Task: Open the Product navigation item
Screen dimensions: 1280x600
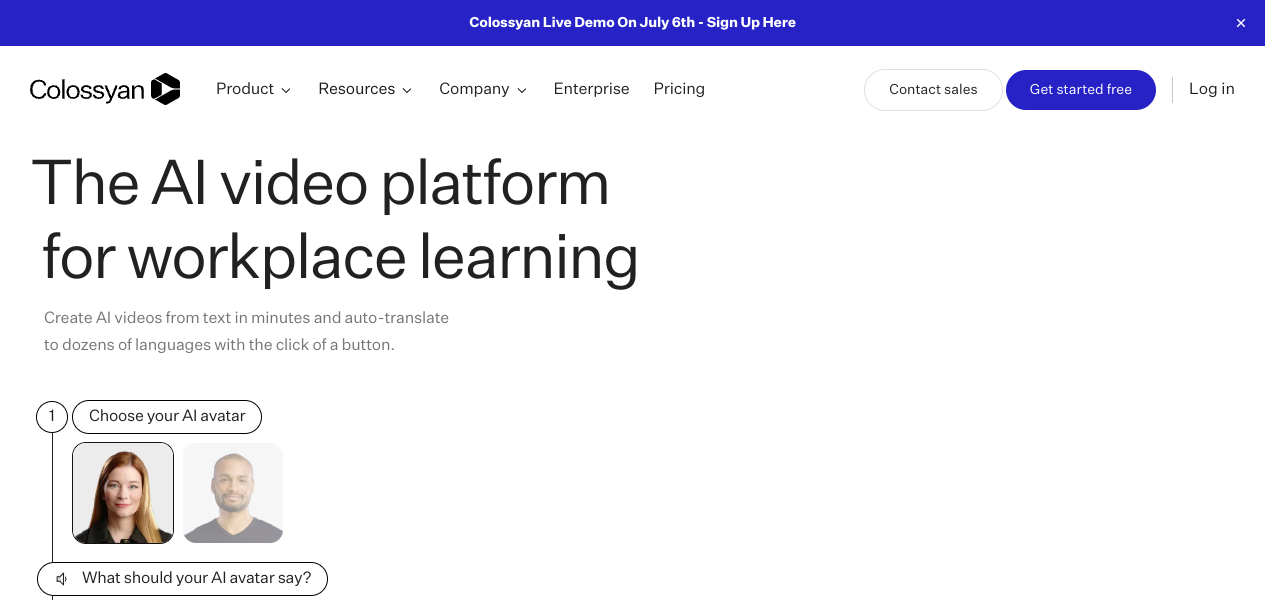Action: [244, 89]
